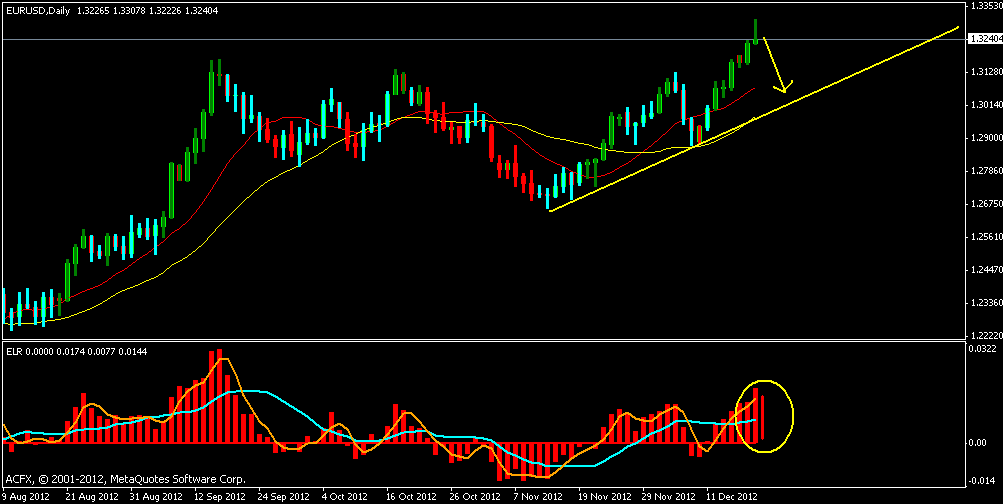Click the 1.31280 price axis label
The height and width of the screenshot is (504, 1003).
(x=984, y=72)
